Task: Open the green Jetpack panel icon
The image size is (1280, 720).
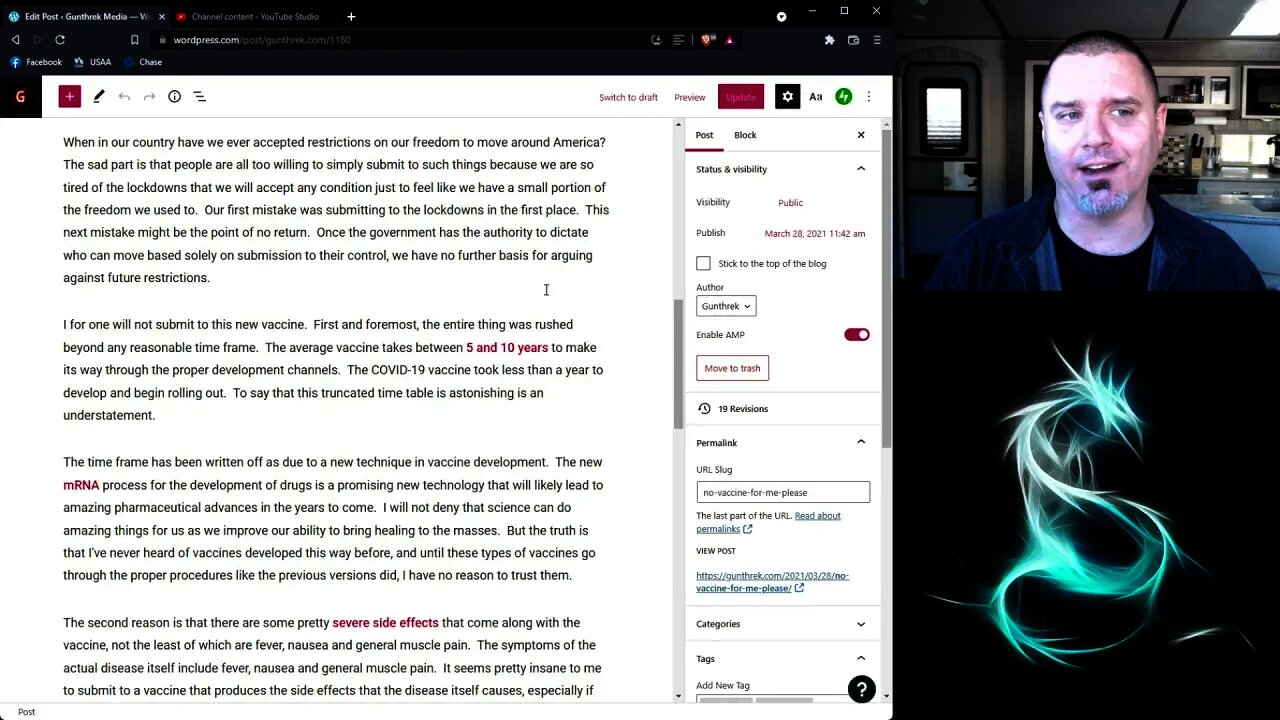Action: point(844,97)
